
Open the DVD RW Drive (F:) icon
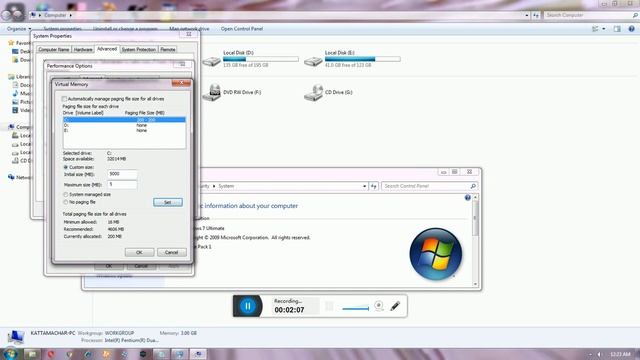pyautogui.click(x=211, y=93)
